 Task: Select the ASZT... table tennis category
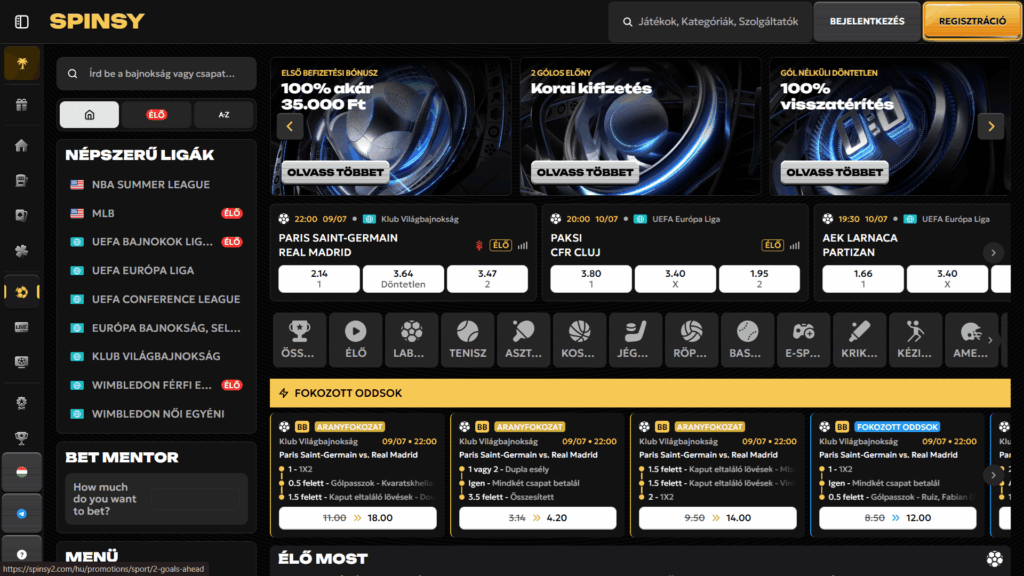point(523,340)
